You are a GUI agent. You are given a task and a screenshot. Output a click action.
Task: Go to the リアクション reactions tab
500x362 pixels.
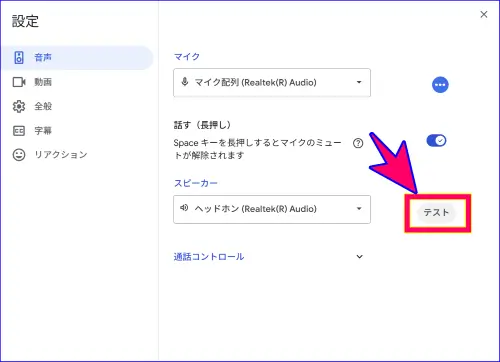[77, 155]
